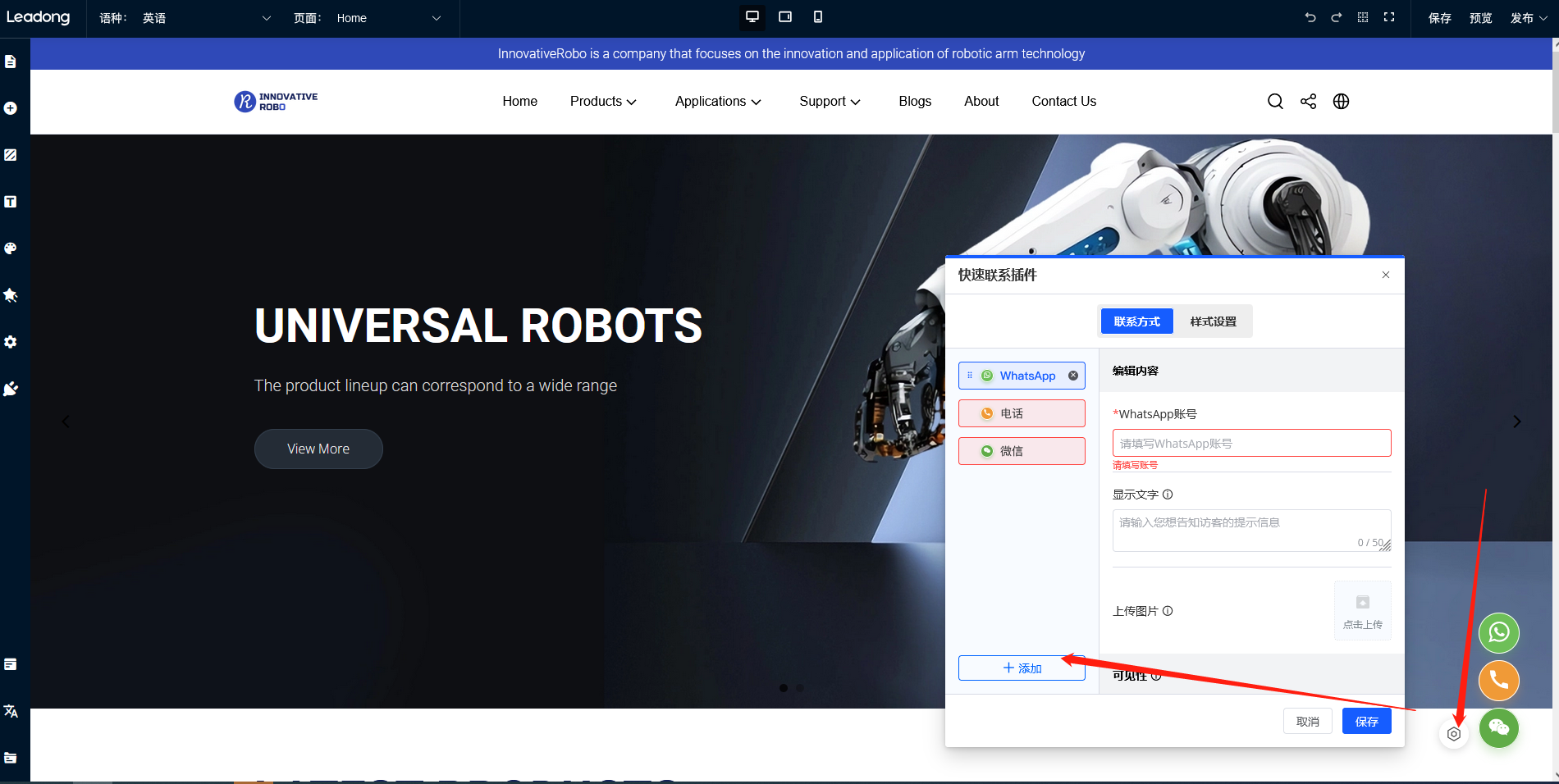Open the website search magnifier icon

point(1275,102)
